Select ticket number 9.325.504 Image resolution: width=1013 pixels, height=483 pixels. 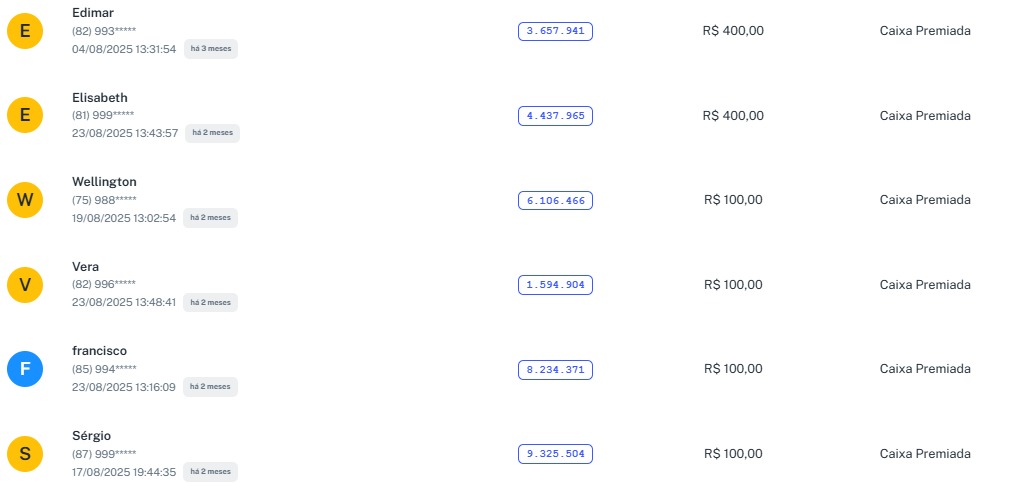tap(555, 454)
